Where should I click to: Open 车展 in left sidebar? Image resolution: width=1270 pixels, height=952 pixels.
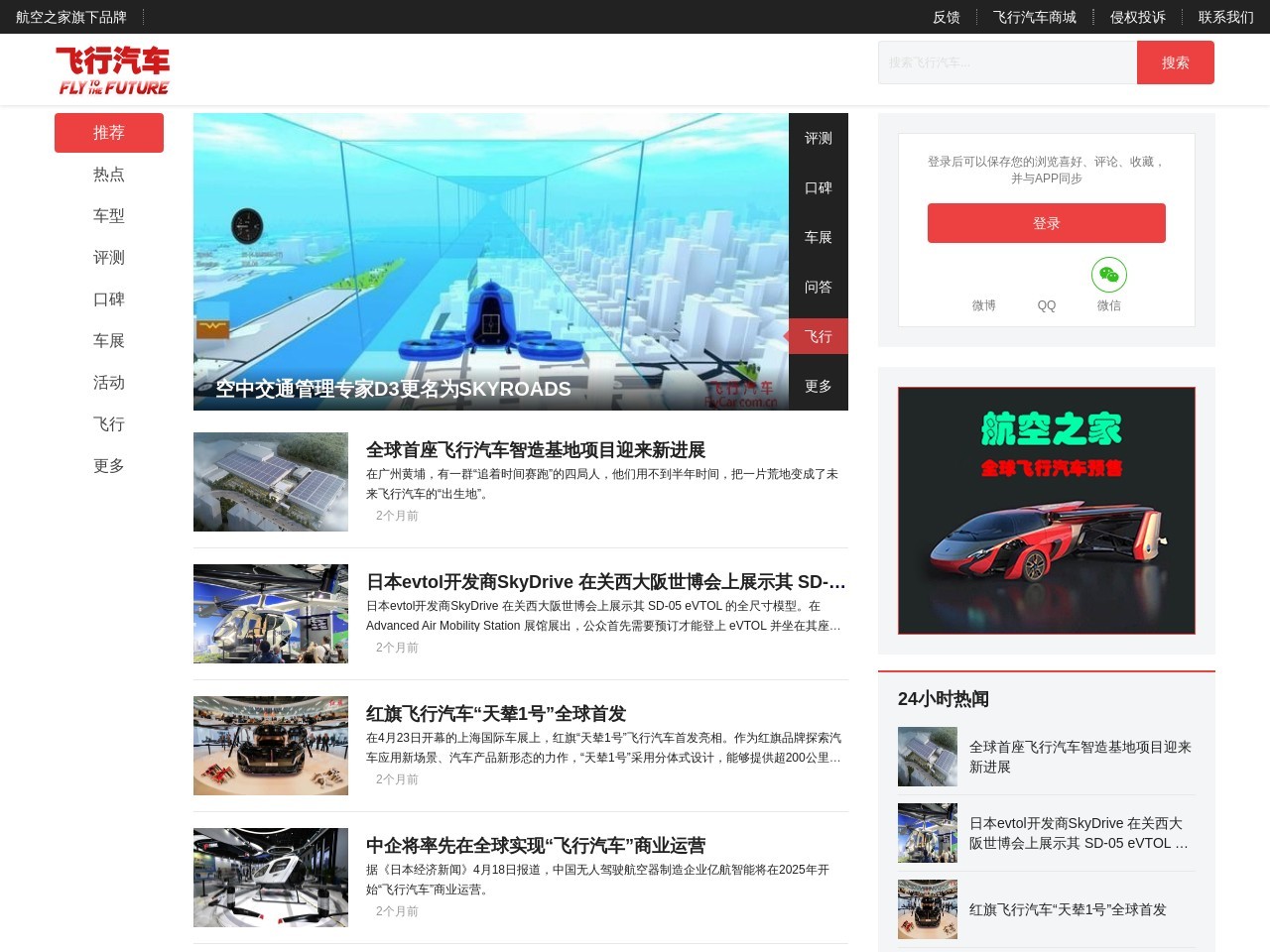[x=109, y=341]
